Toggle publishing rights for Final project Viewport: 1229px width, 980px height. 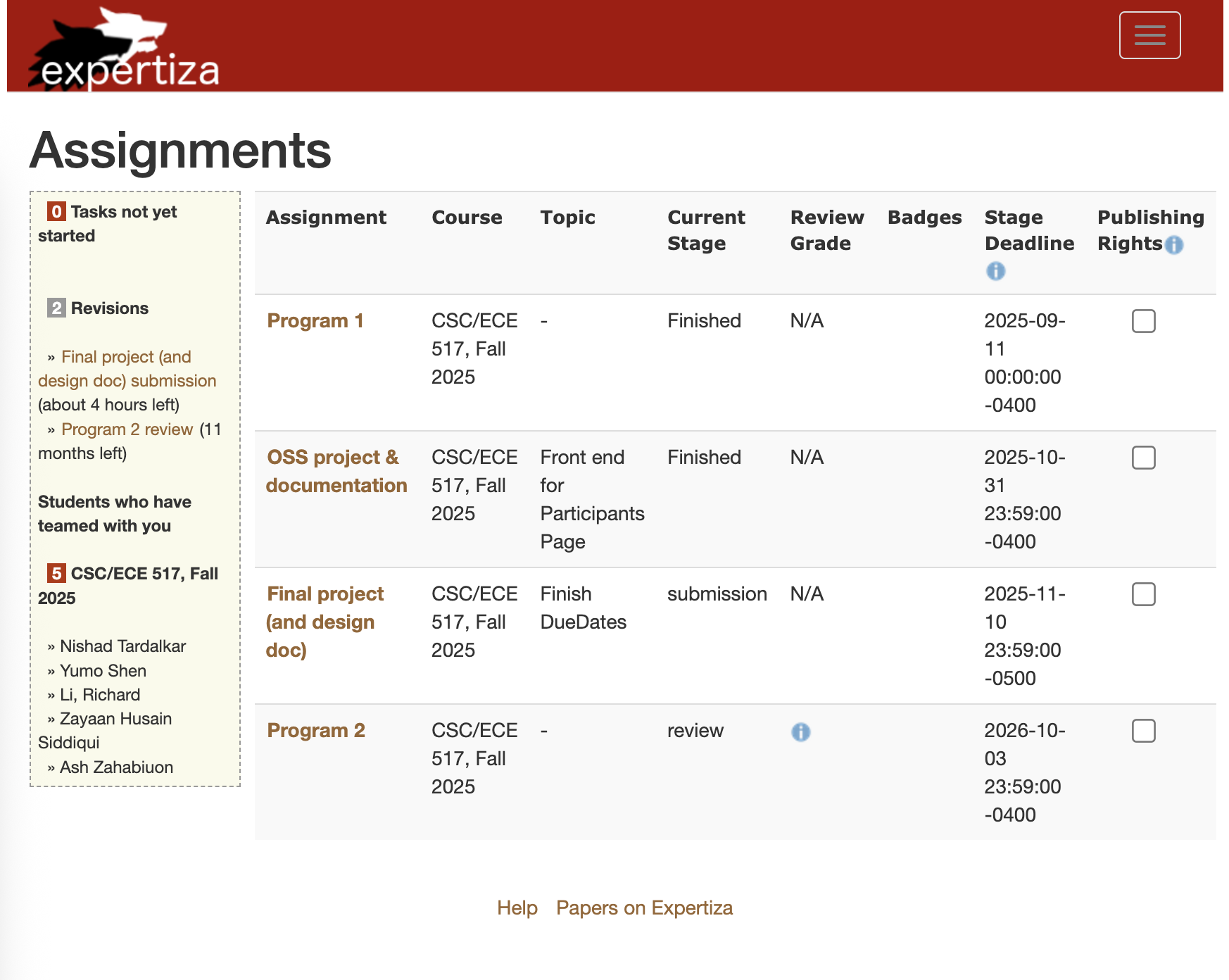(x=1143, y=594)
